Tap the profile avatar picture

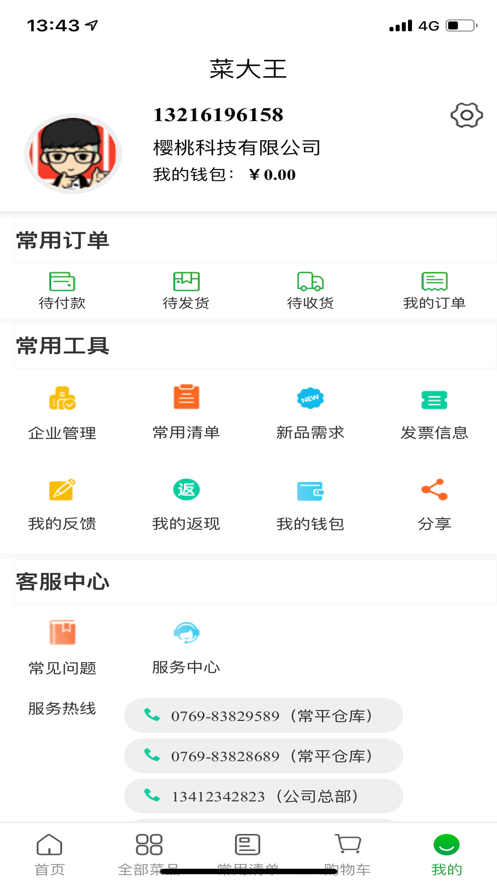[x=73, y=154]
